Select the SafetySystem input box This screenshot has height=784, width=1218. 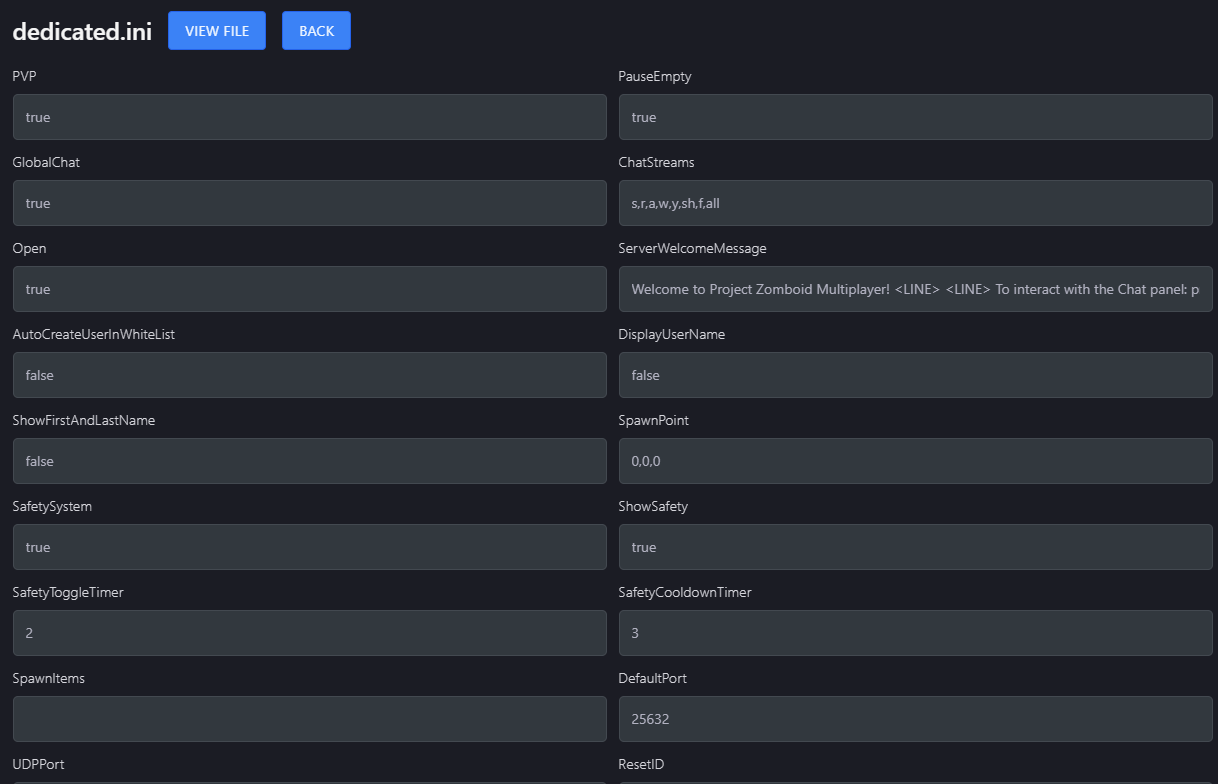[308, 547]
